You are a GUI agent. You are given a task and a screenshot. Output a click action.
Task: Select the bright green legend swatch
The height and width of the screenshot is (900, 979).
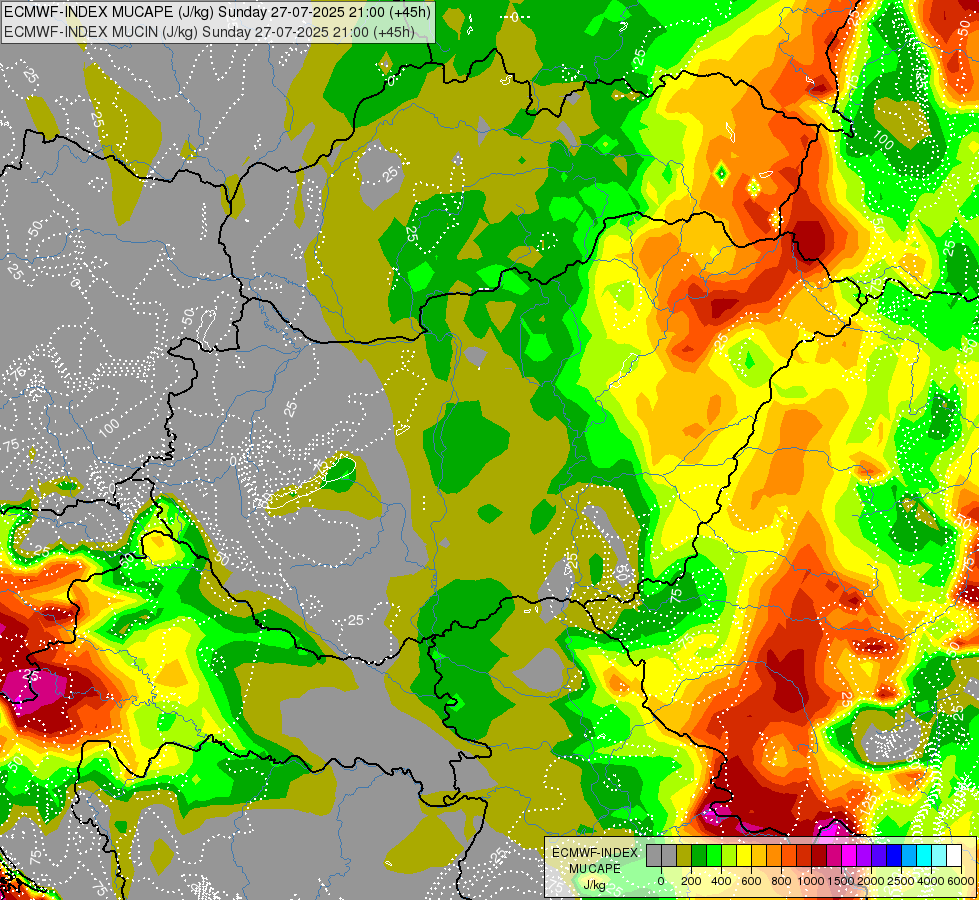714,855
